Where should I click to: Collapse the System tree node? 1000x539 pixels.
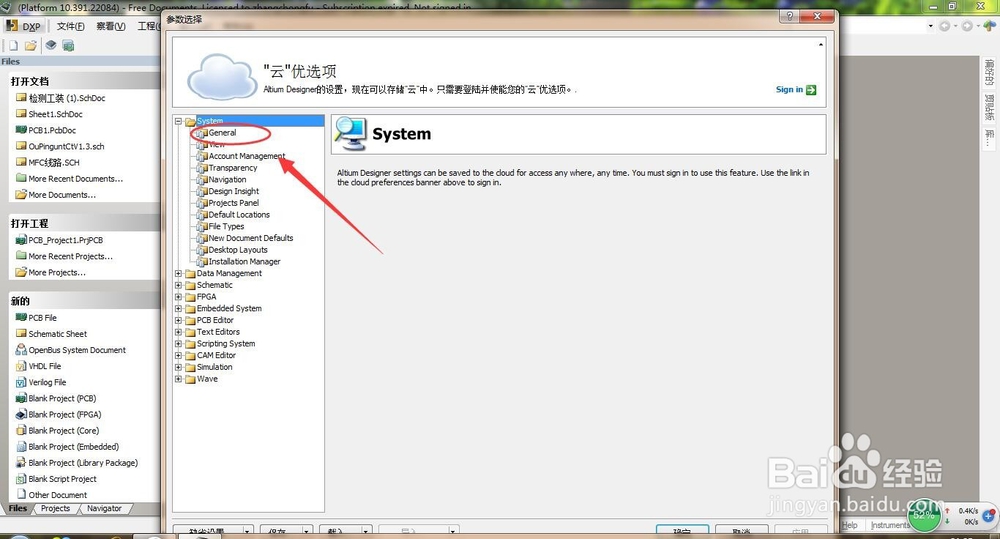coord(179,121)
